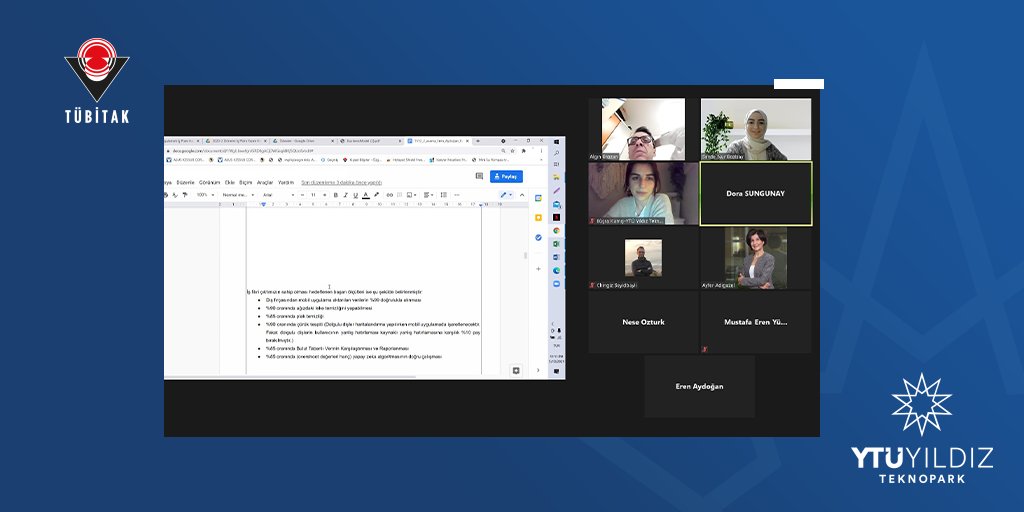Open the text alignment dropdown
The height and width of the screenshot is (512, 1024).
click(x=428, y=195)
